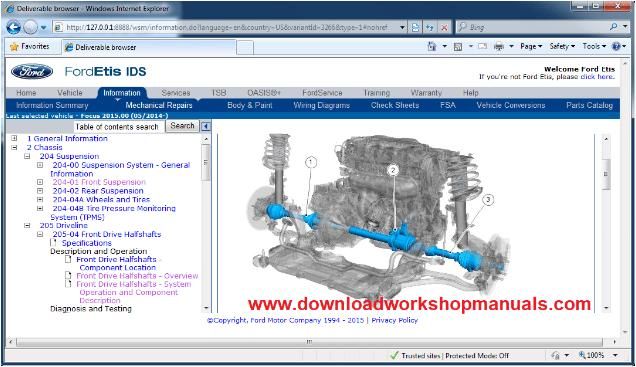Open FSA submenu item
Screen dimensions: 636x367
tap(448, 105)
